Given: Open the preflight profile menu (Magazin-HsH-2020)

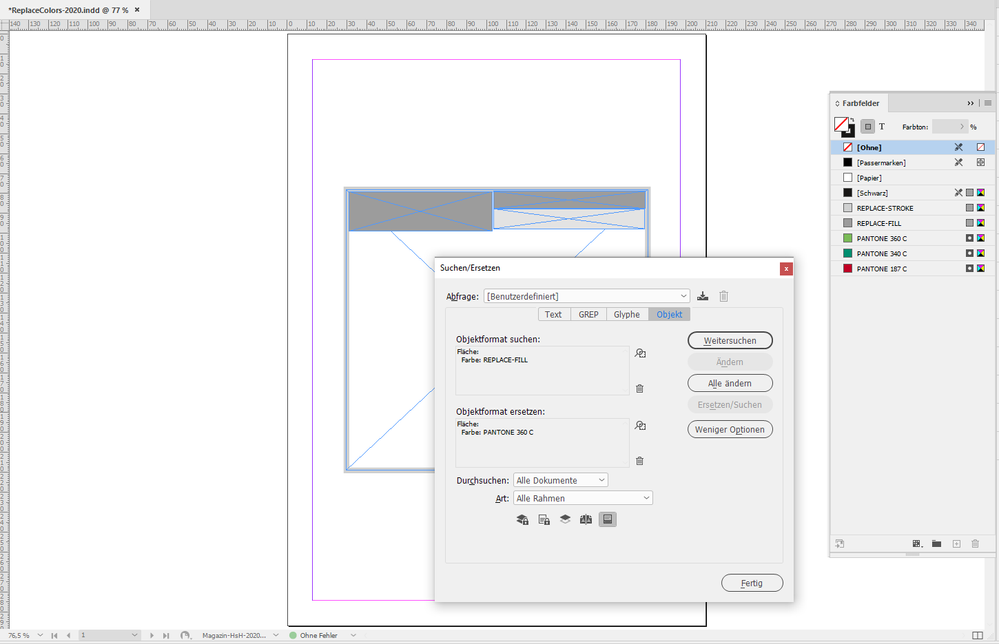Looking at the screenshot, I should 276,635.
